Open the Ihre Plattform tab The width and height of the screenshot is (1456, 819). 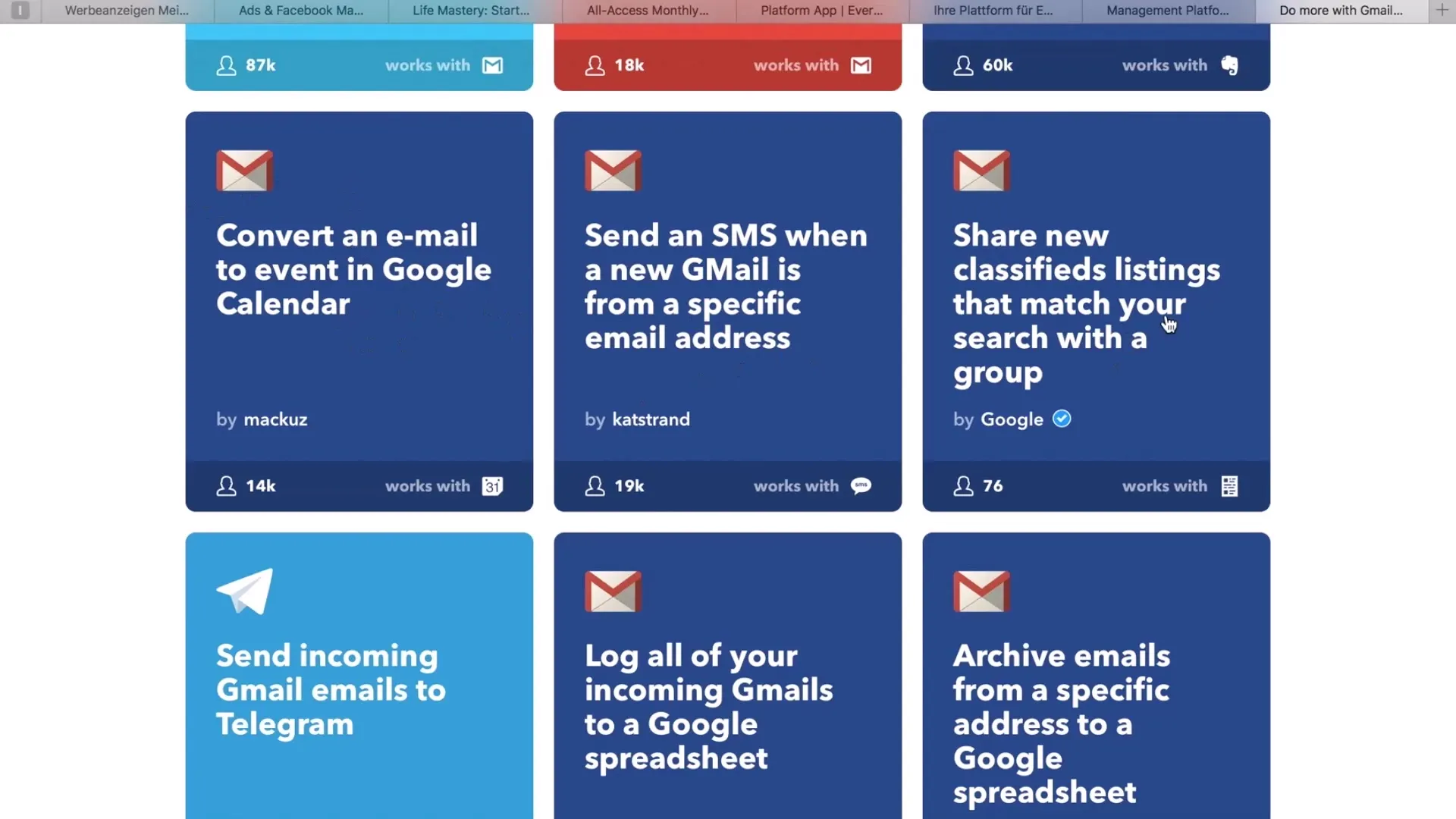coord(994,10)
